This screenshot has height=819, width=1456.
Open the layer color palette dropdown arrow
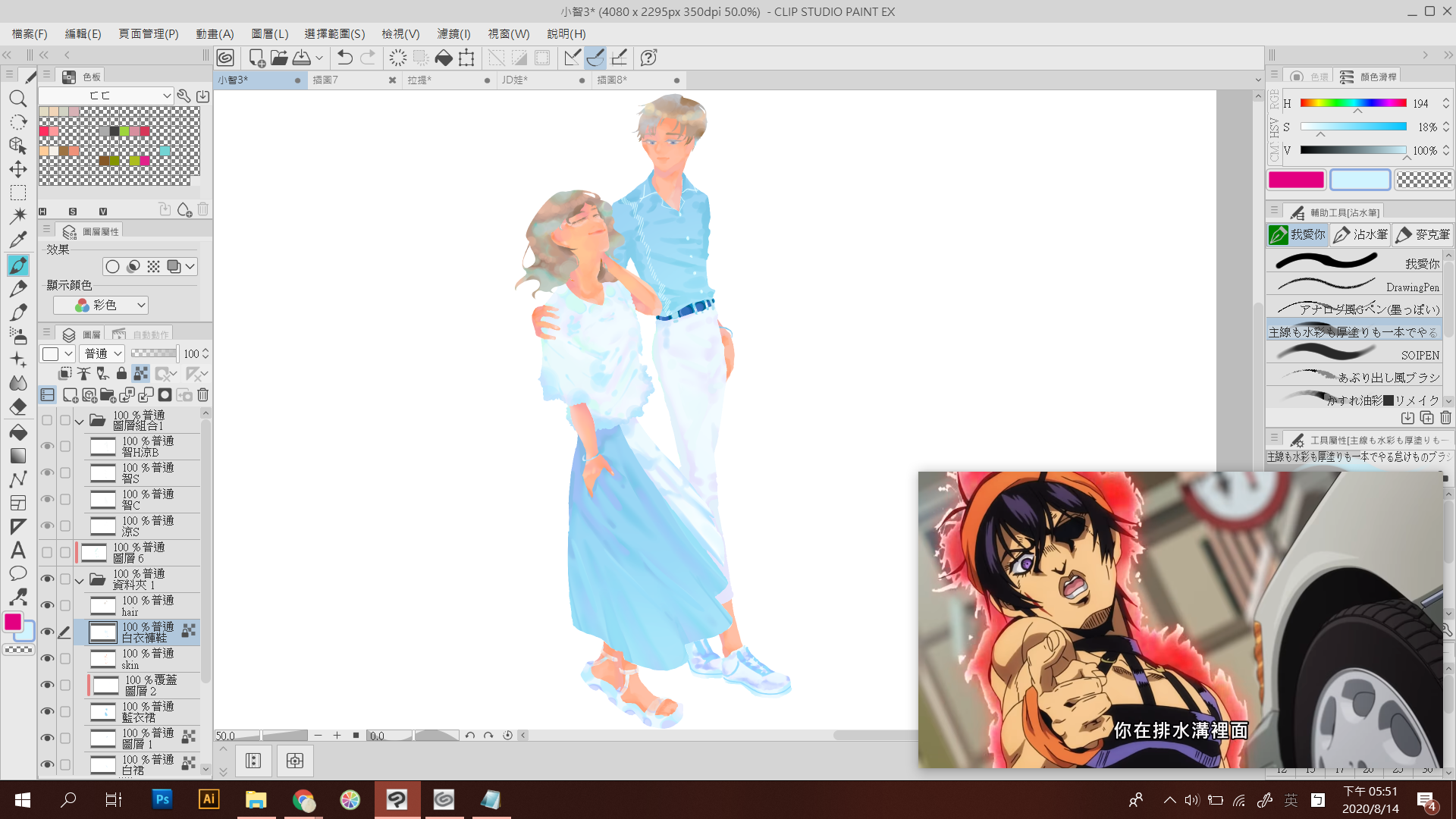(68, 354)
